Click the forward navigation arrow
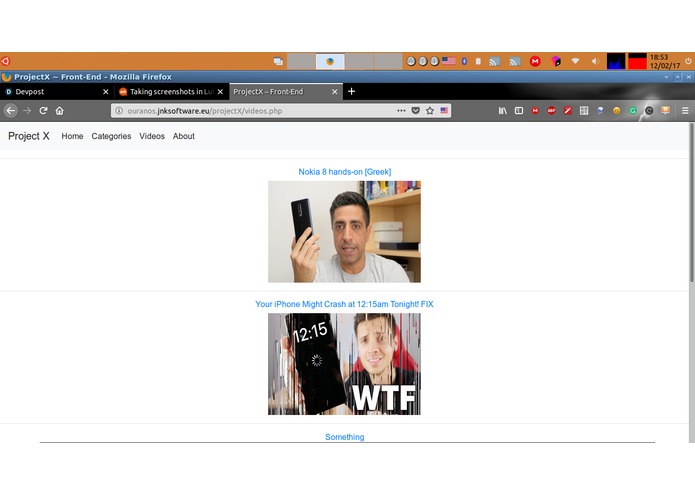695x494 pixels. pyautogui.click(x=27, y=111)
